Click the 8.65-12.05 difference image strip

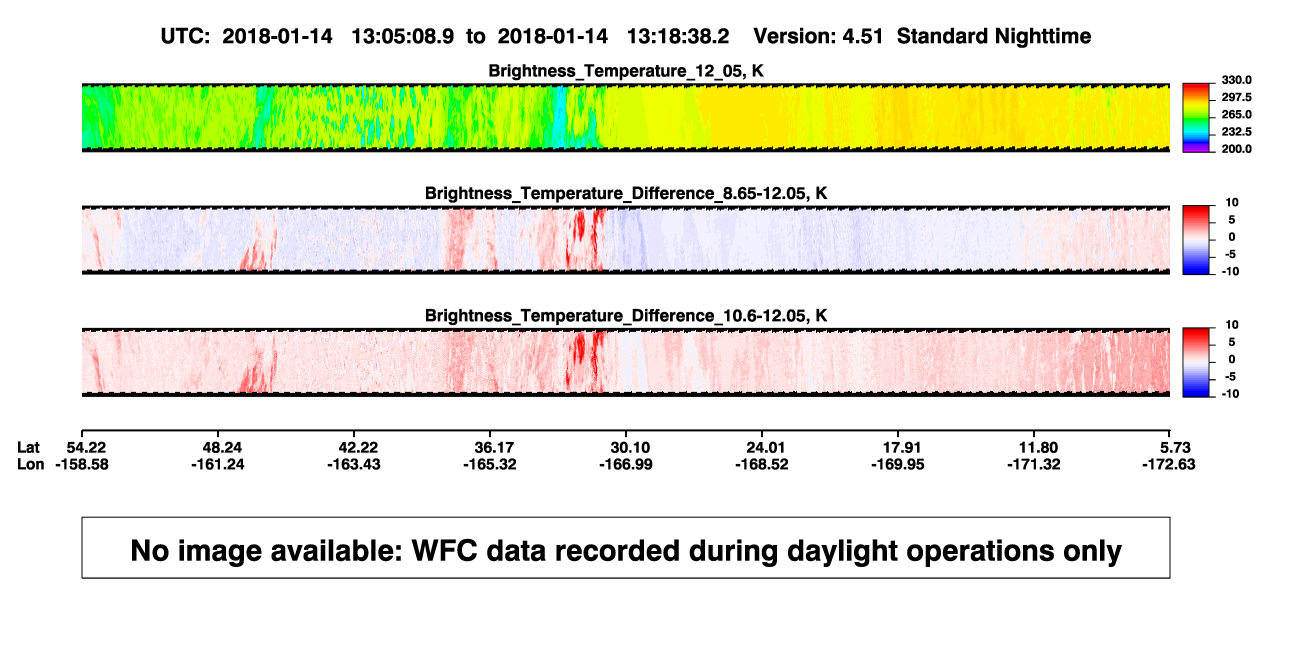click(625, 240)
